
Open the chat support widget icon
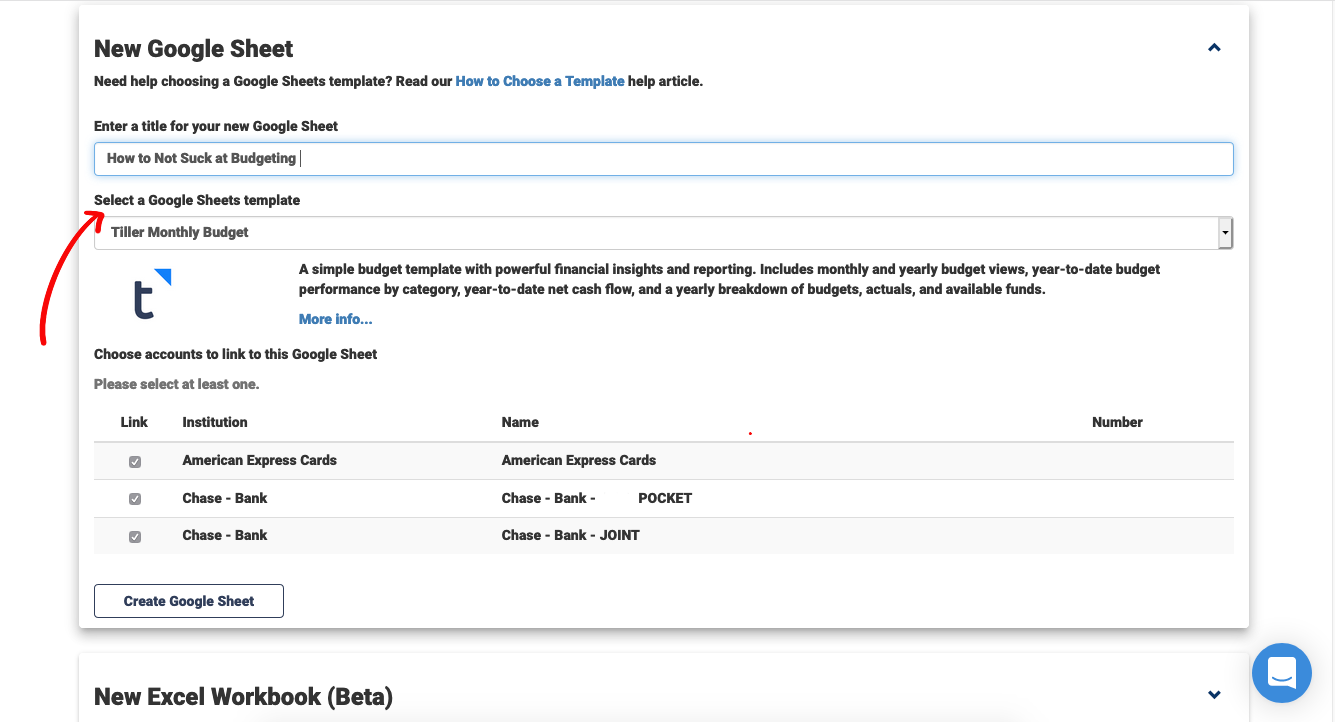click(1281, 673)
